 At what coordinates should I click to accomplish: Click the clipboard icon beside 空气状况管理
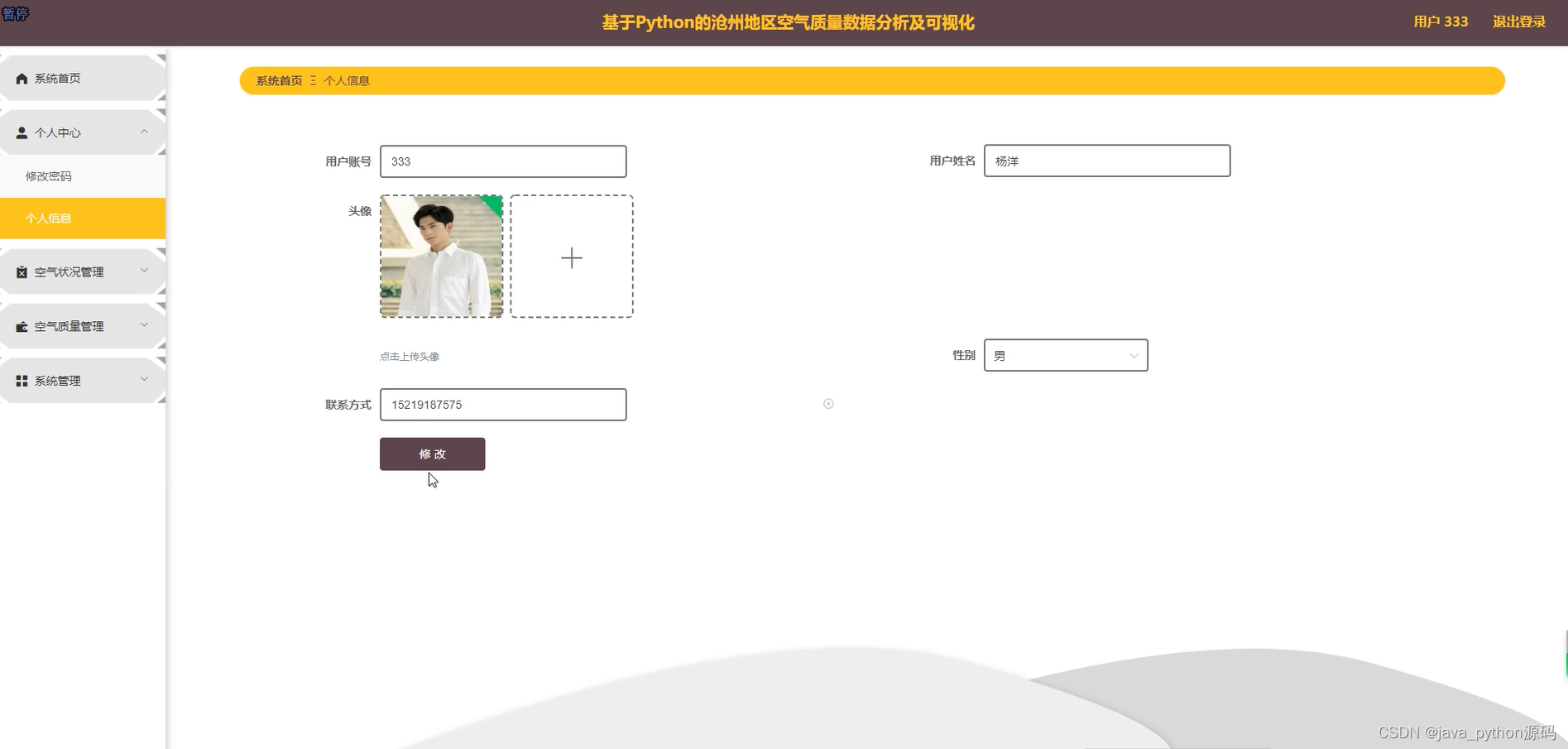(22, 272)
